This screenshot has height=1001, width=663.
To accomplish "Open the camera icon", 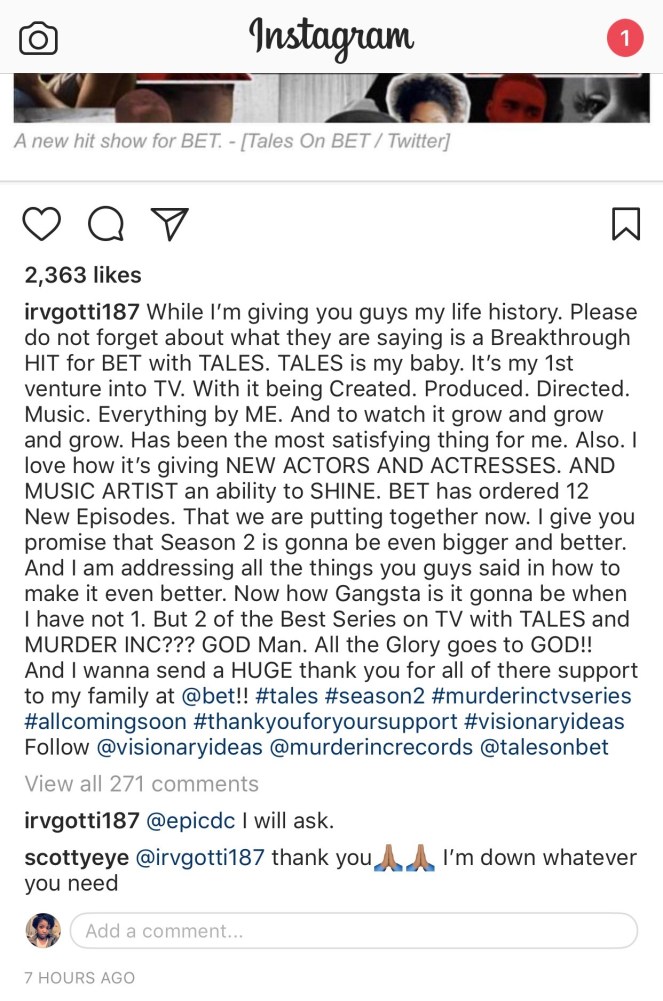I will coord(38,38).
